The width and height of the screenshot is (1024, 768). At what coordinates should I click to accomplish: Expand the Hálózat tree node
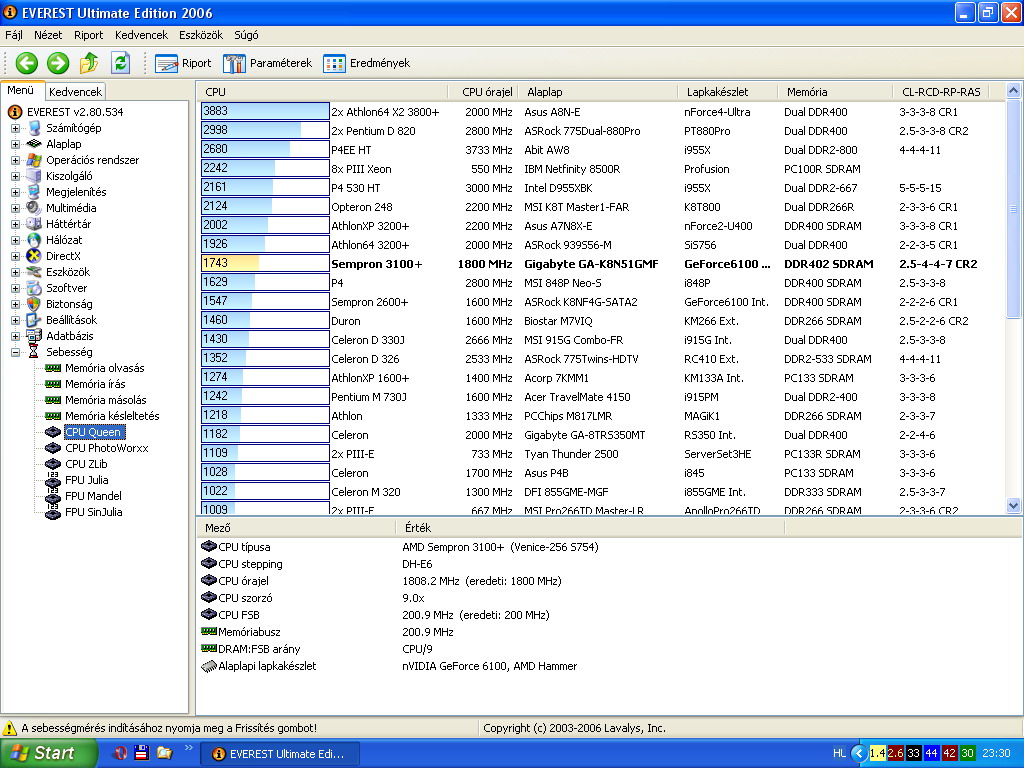coord(15,240)
